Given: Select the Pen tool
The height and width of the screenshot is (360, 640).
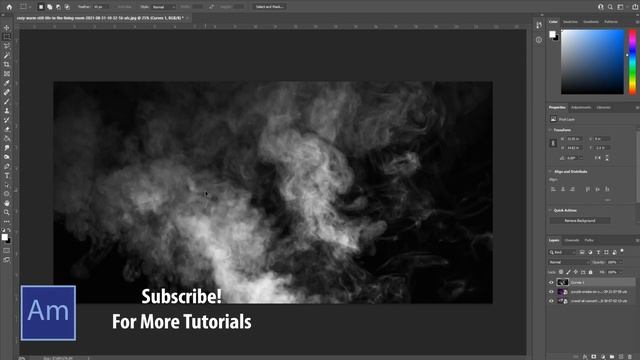Looking at the screenshot, I should click(x=7, y=167).
